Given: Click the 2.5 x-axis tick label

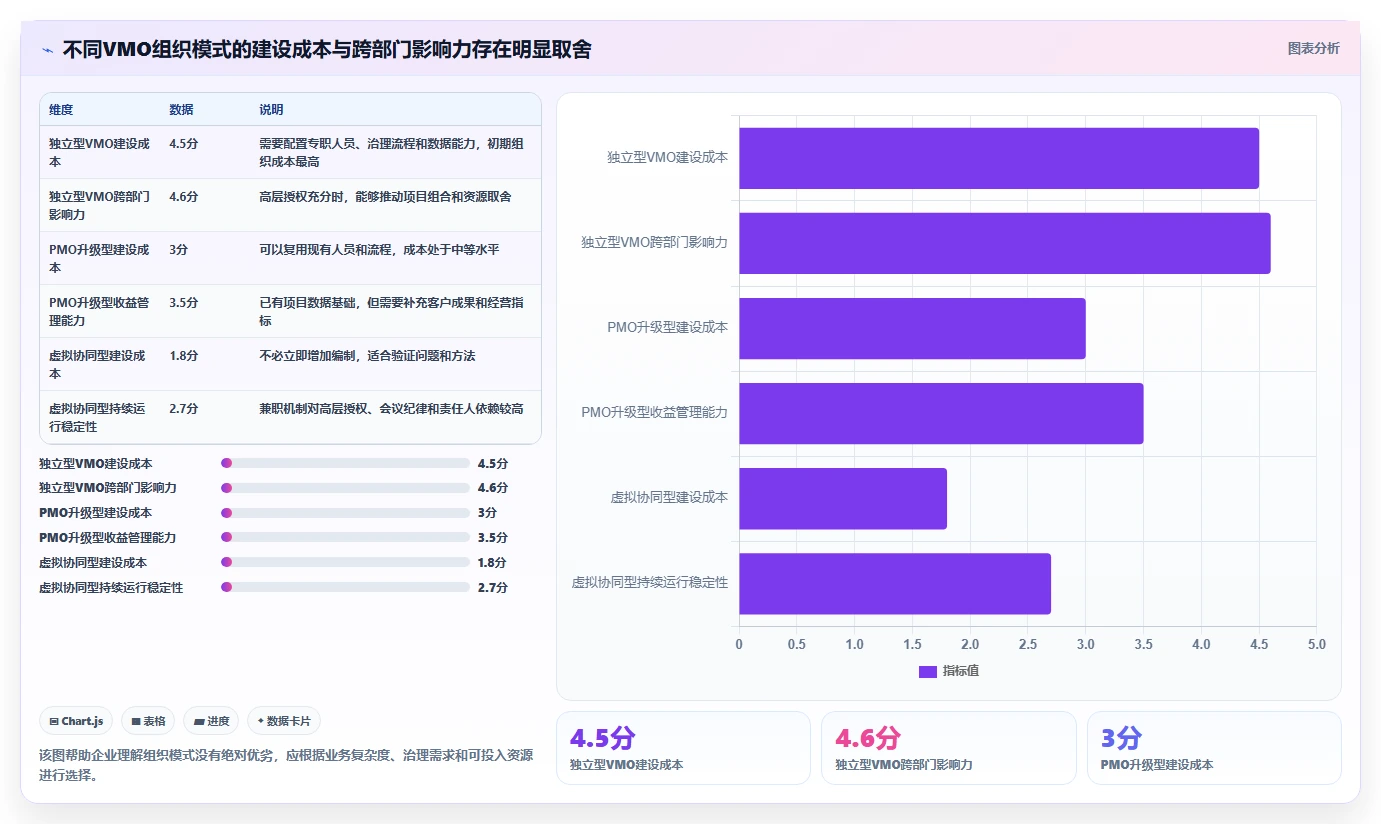Looking at the screenshot, I should 1028,645.
